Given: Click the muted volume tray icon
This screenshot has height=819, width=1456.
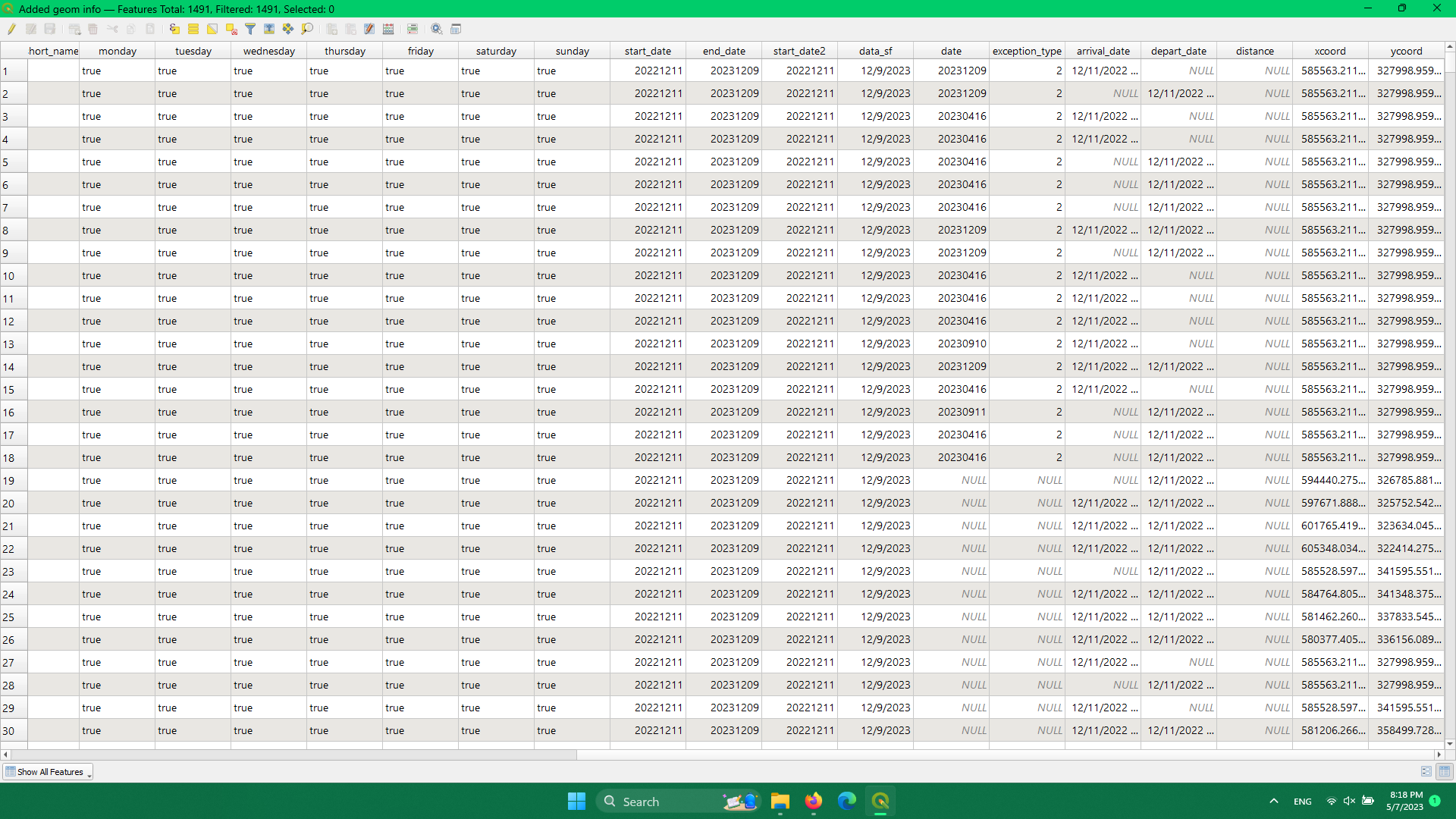Looking at the screenshot, I should tap(1349, 801).
